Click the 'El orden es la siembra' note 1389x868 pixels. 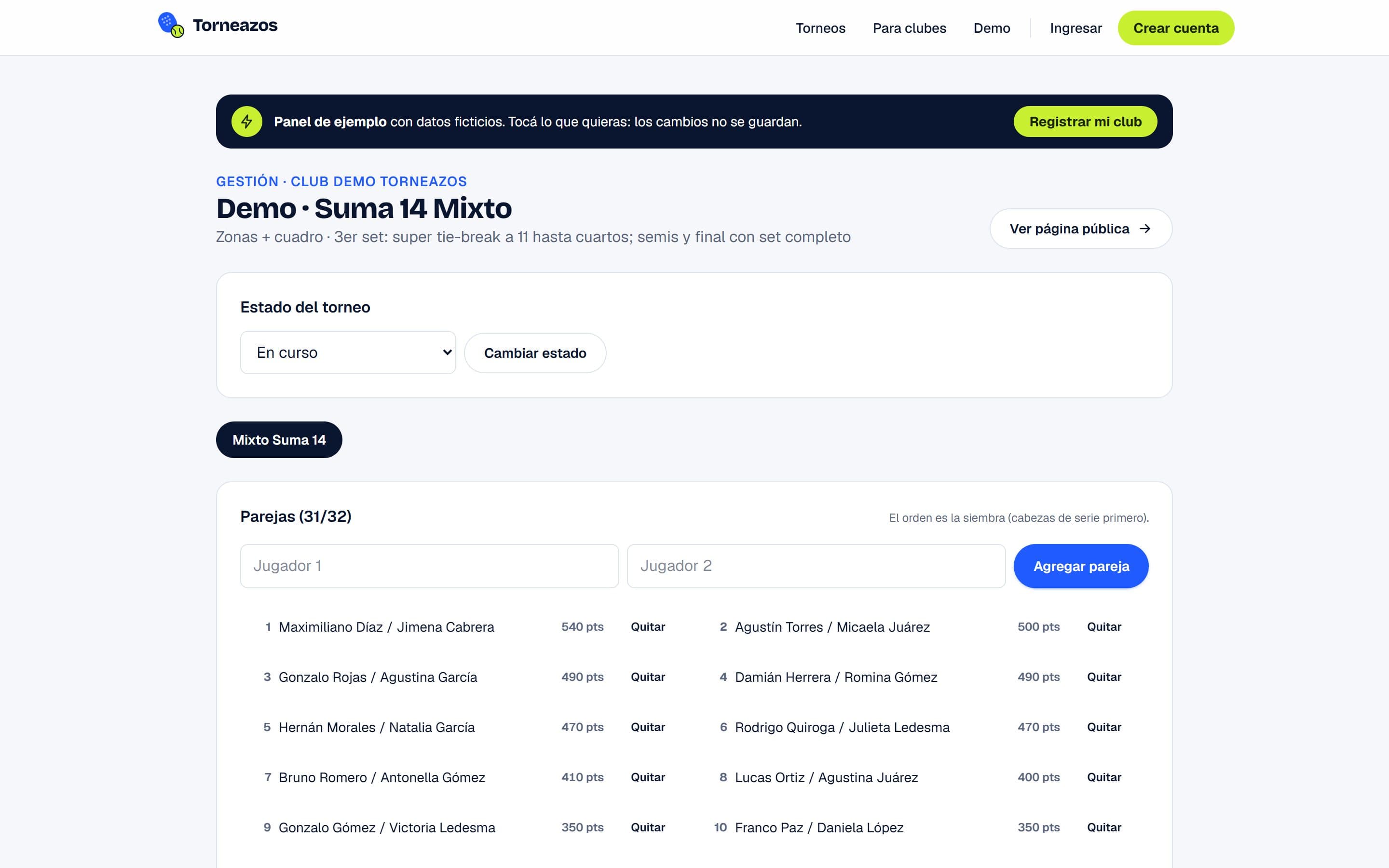(1019, 518)
